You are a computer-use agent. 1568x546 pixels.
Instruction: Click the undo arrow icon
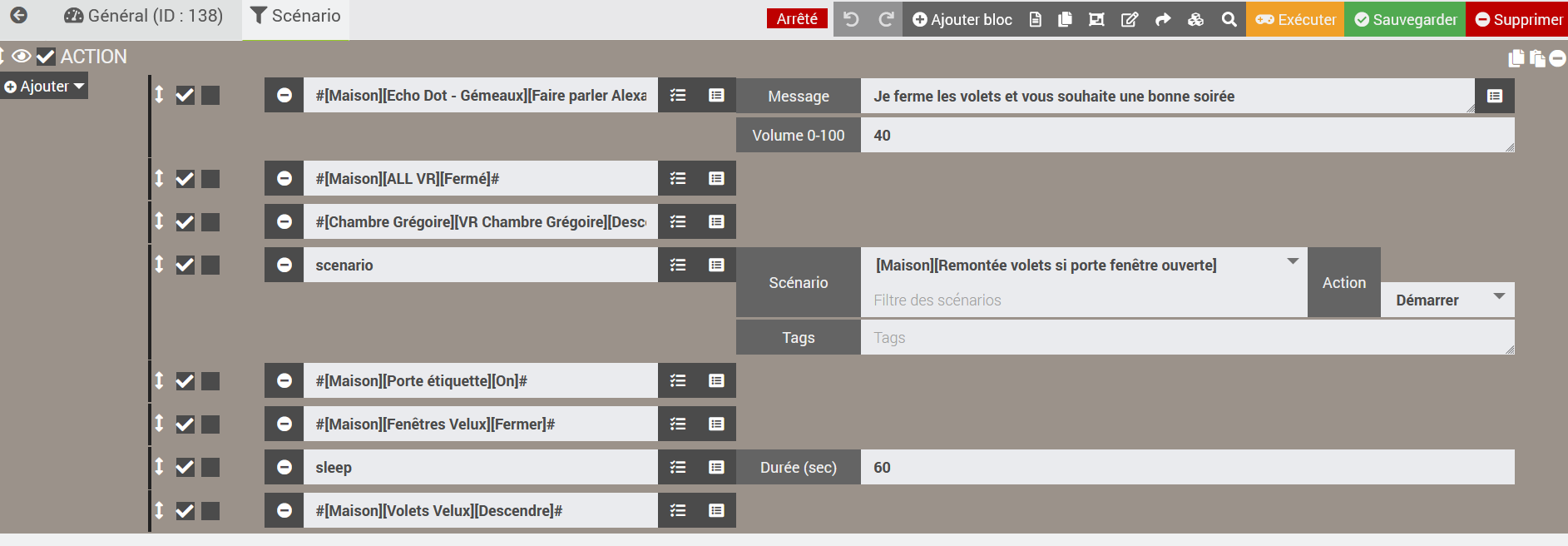pyautogui.click(x=851, y=19)
